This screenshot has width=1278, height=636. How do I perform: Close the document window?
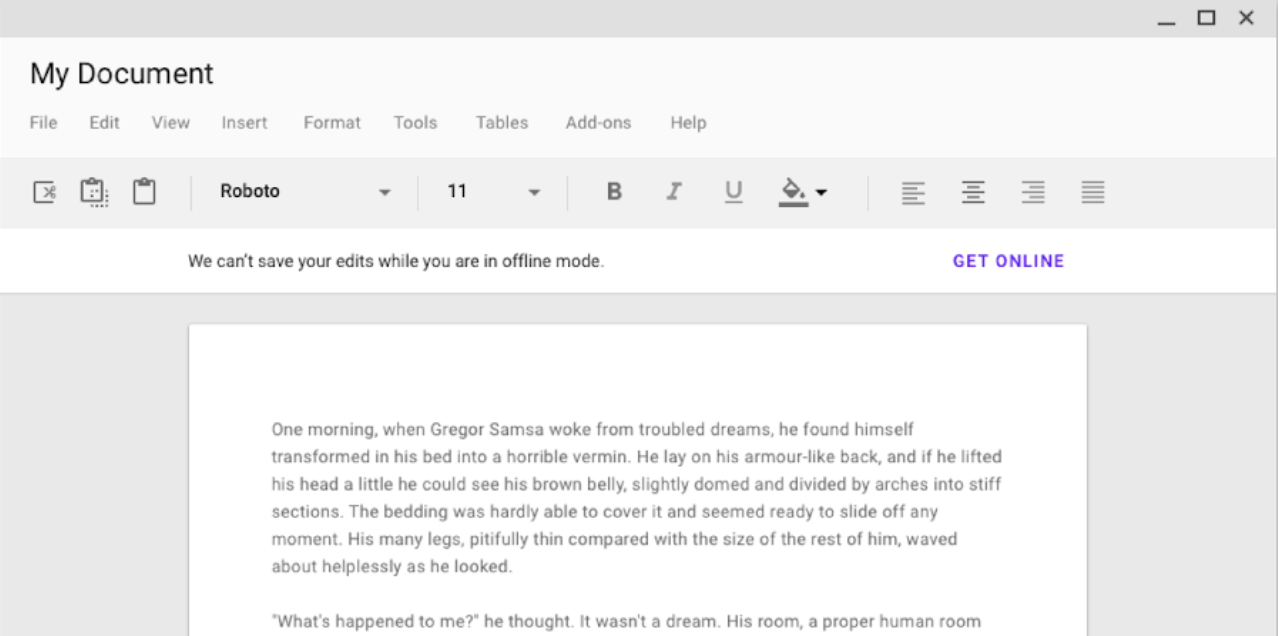pos(1246,17)
